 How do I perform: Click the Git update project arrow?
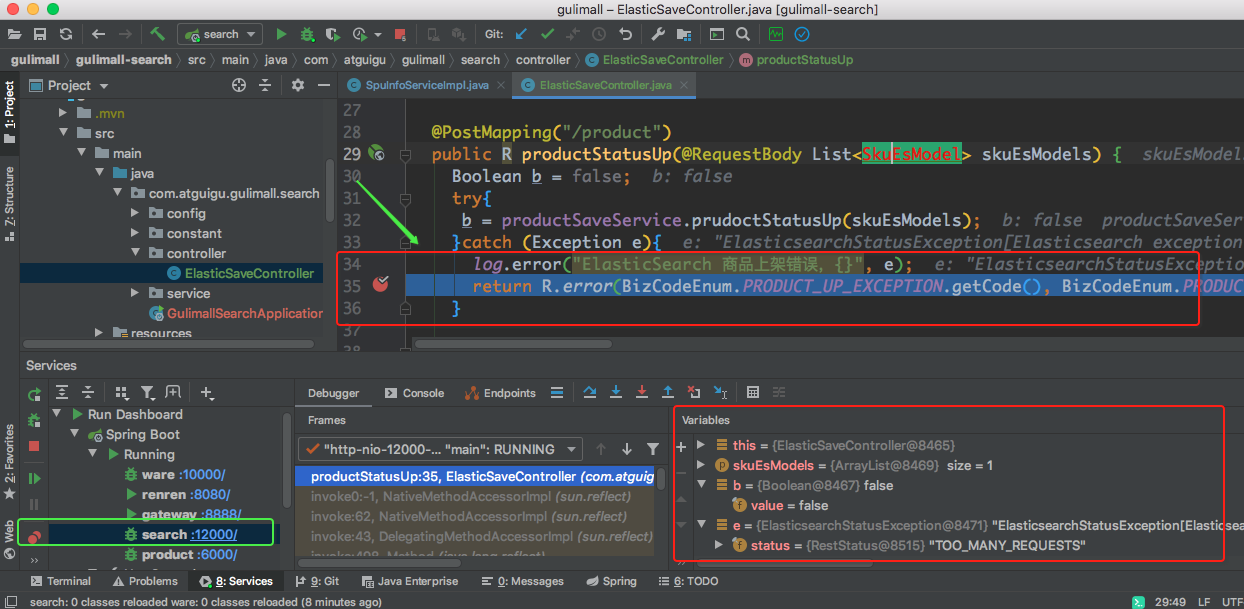pos(520,34)
